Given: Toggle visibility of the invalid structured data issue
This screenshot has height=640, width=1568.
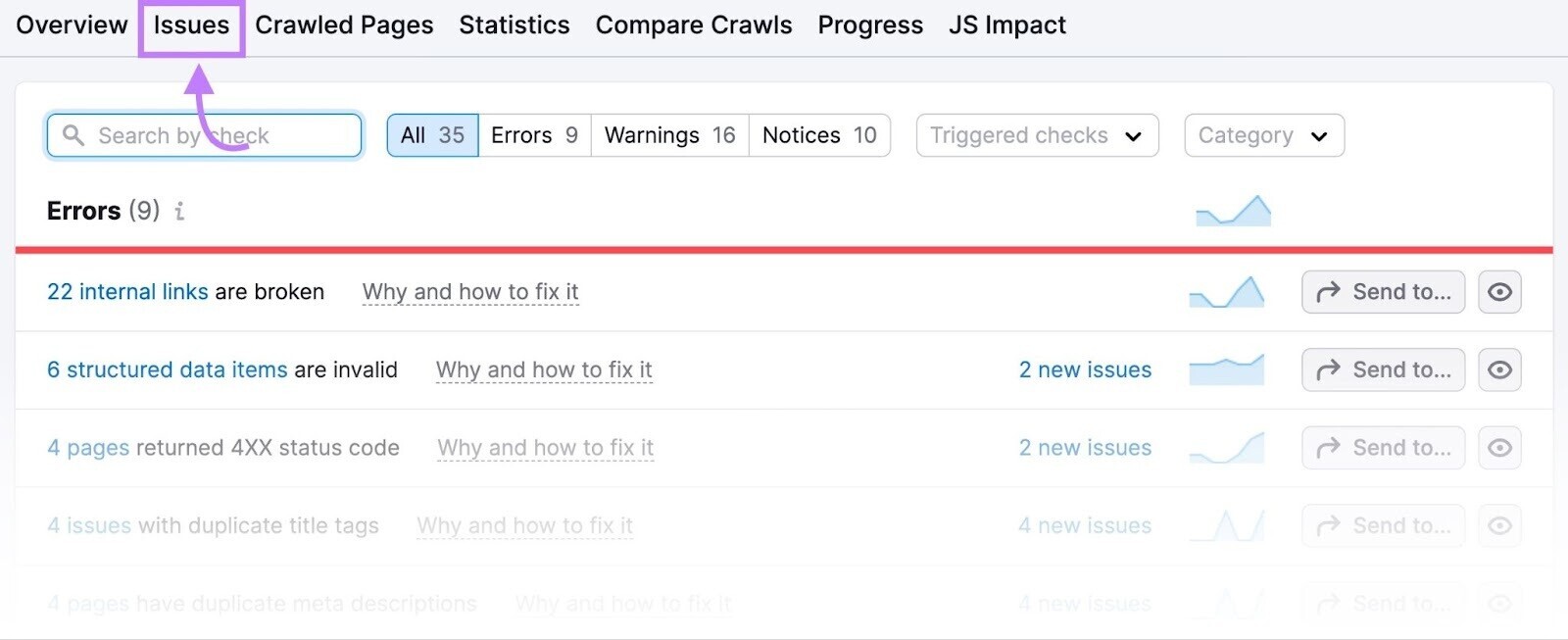Looking at the screenshot, I should [x=1500, y=369].
